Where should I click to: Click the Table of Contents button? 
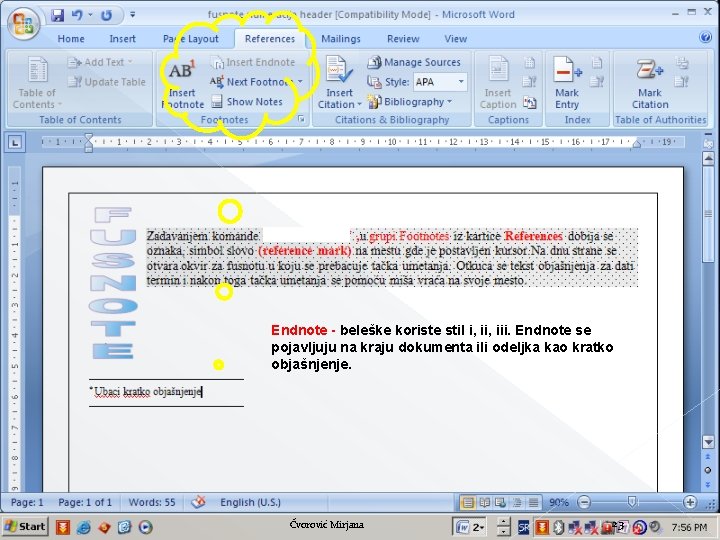click(37, 83)
